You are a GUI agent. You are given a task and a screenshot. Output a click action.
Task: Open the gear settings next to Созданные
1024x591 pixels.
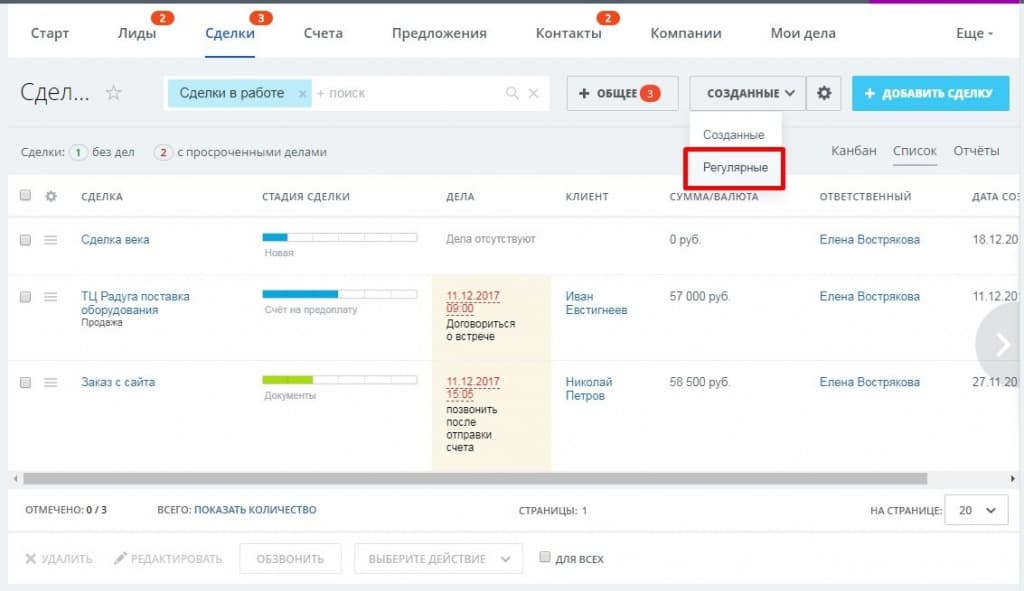tap(824, 93)
